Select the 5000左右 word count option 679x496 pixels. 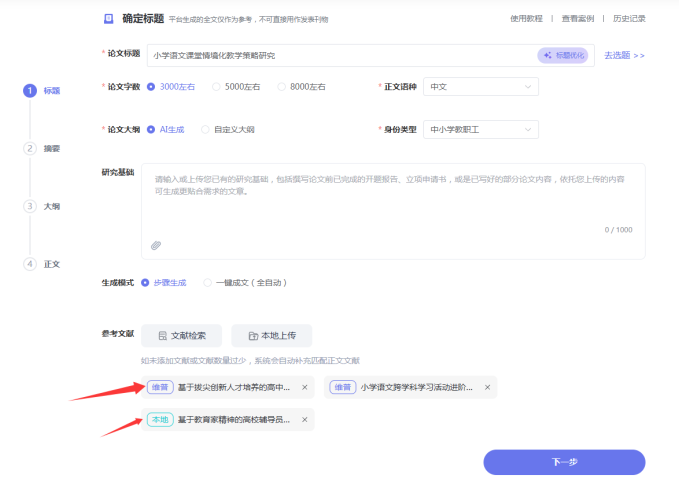point(236,87)
